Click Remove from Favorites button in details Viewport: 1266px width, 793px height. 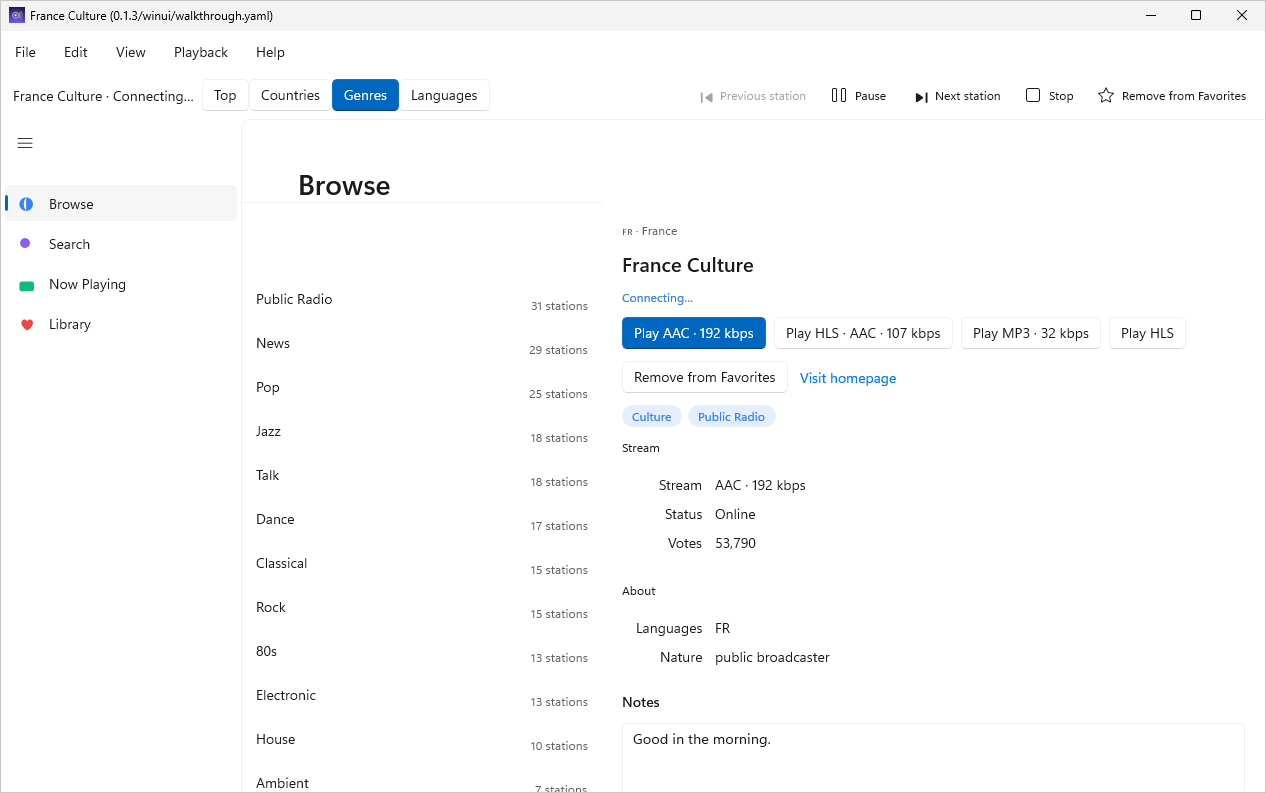click(705, 377)
